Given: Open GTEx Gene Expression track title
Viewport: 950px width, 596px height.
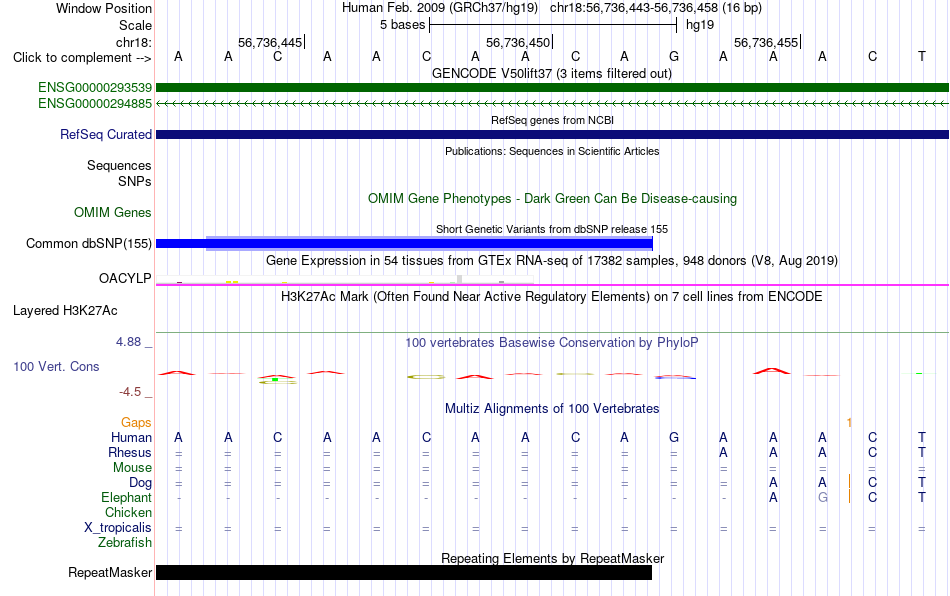Looking at the screenshot, I should 552,261.
